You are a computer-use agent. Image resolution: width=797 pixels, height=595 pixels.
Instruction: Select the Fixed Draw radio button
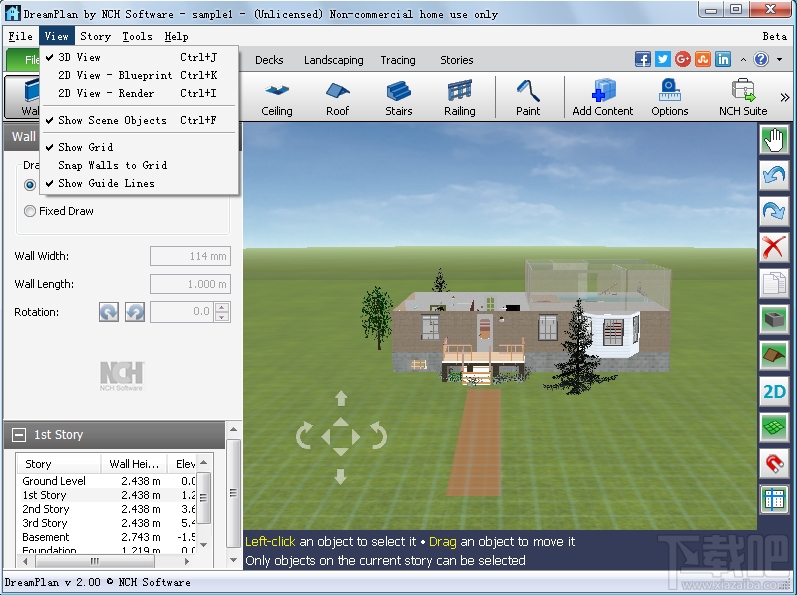[30, 211]
